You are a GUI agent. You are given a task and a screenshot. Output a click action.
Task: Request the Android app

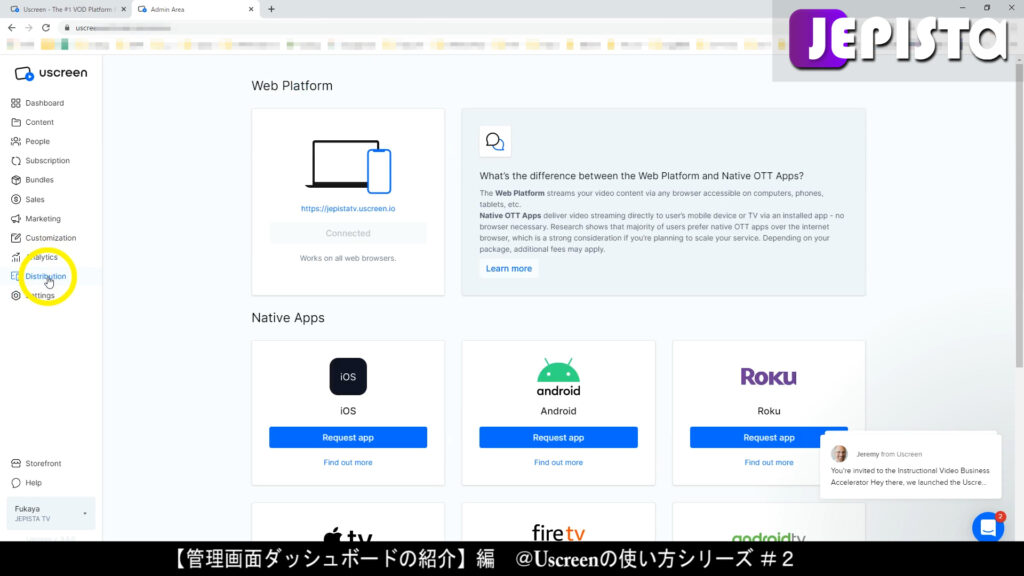pyautogui.click(x=558, y=438)
